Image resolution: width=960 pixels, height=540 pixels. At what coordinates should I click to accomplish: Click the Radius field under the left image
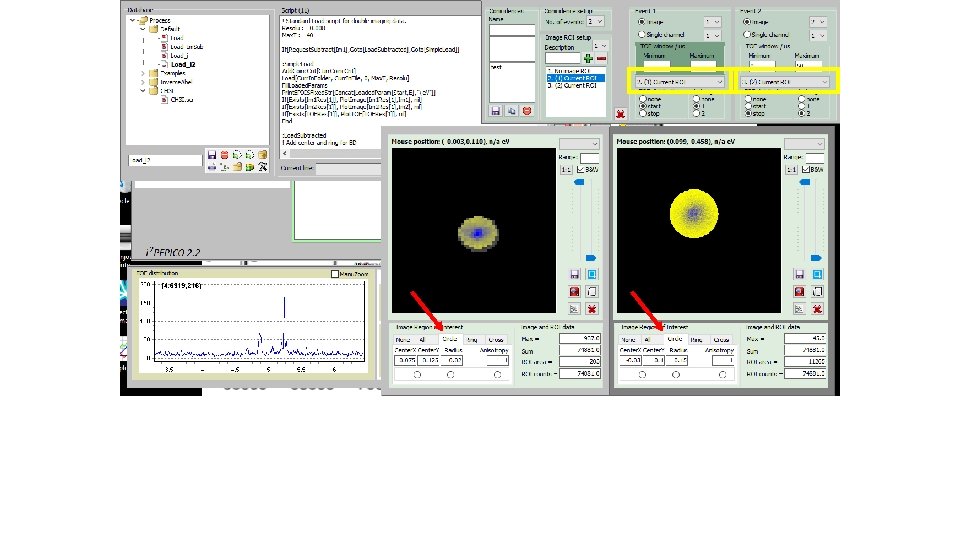452,361
